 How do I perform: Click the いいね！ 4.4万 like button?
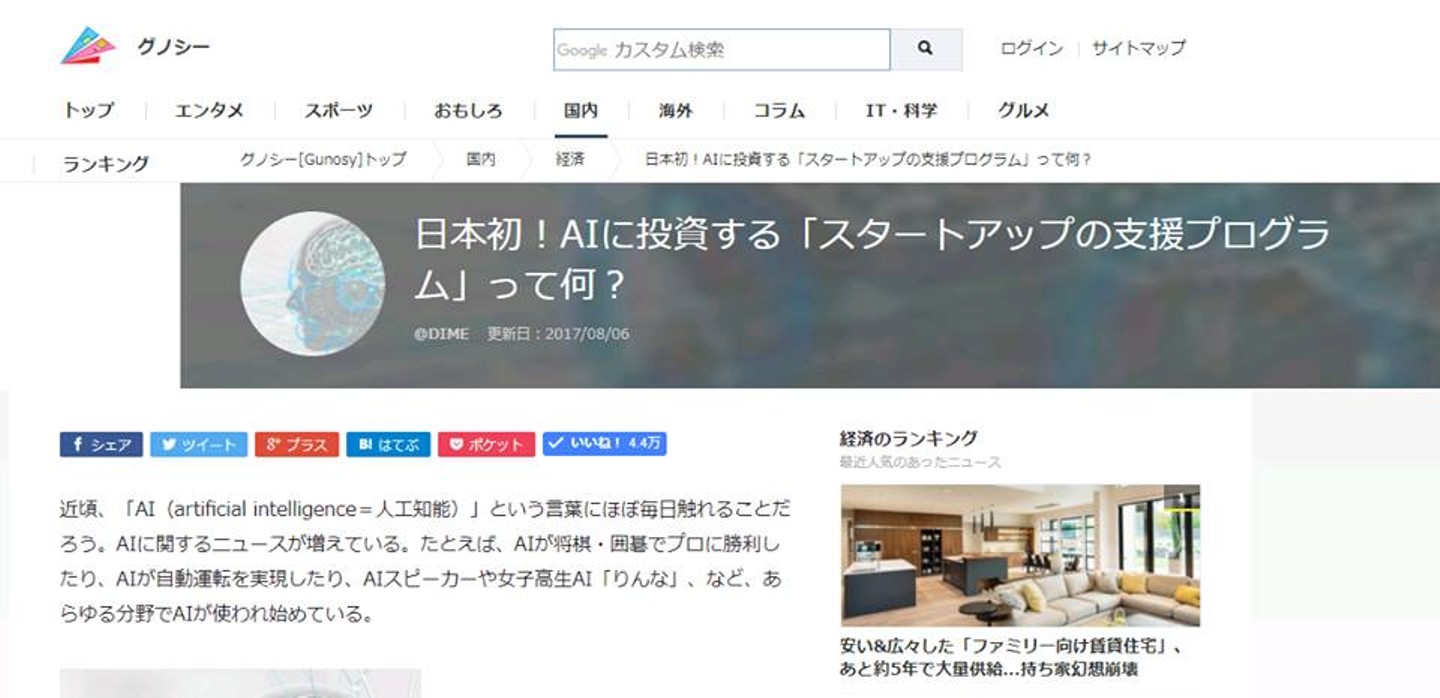(x=604, y=444)
